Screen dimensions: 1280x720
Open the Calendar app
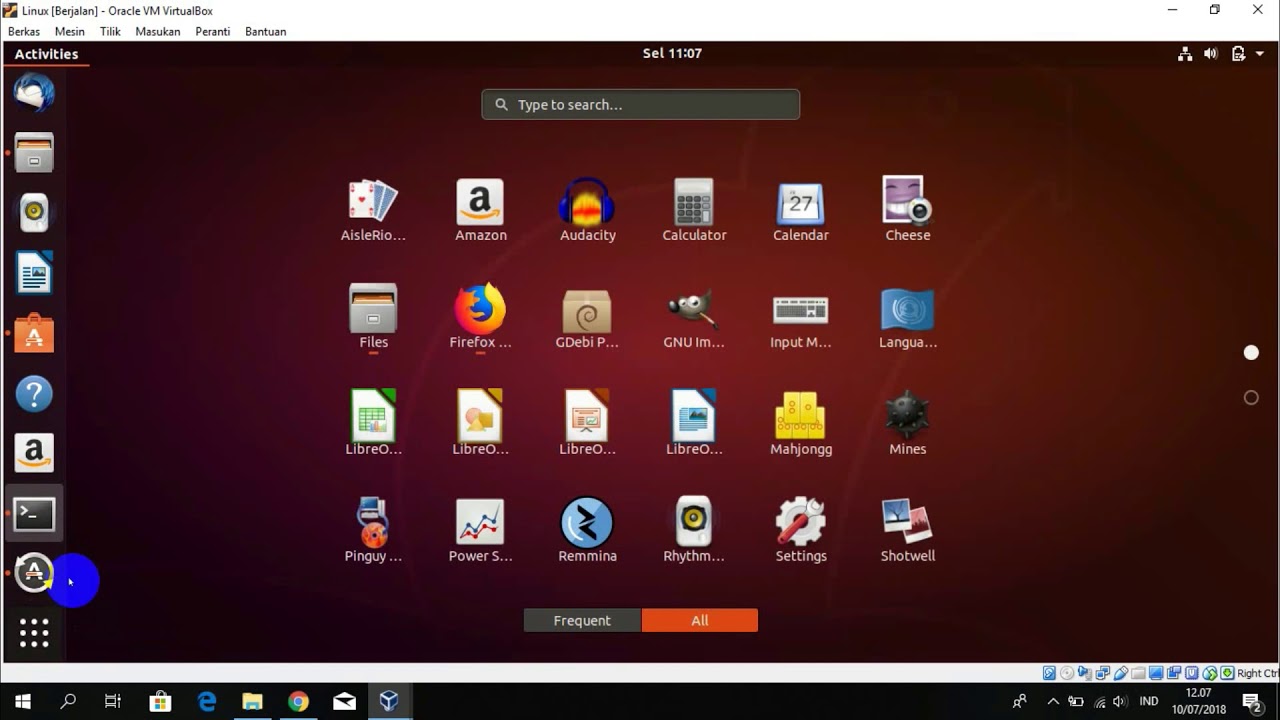pos(801,211)
